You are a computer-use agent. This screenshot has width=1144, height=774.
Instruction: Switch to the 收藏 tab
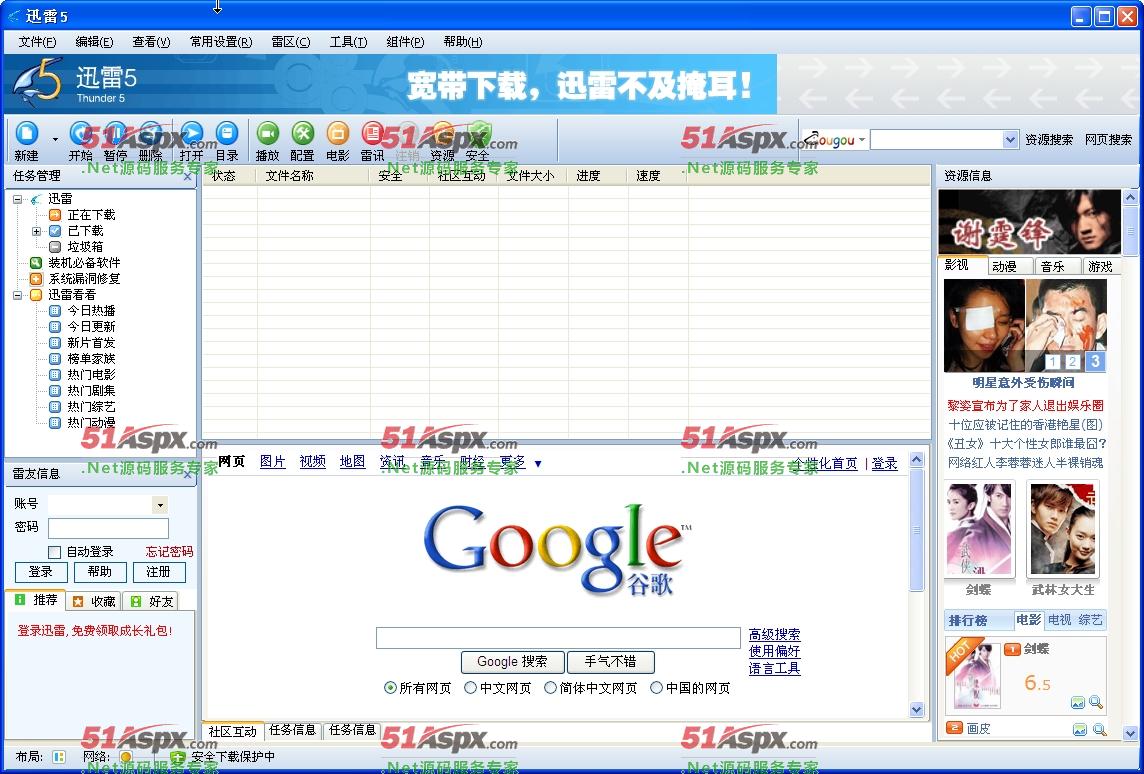pos(95,601)
